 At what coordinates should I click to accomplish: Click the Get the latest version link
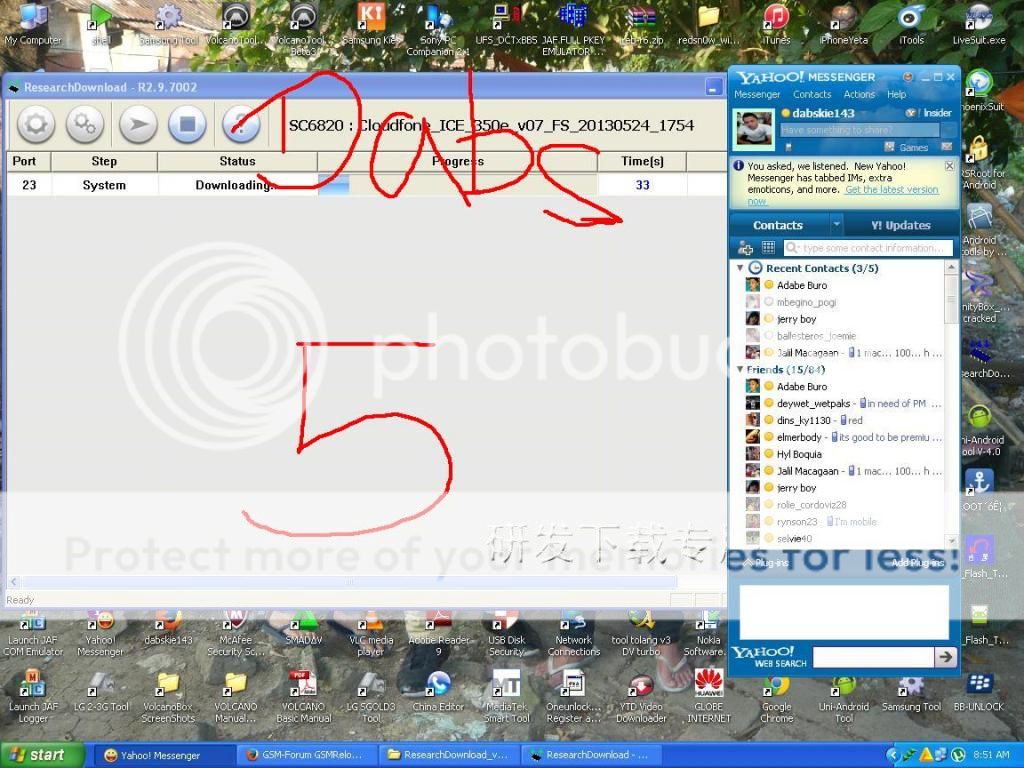click(x=891, y=190)
